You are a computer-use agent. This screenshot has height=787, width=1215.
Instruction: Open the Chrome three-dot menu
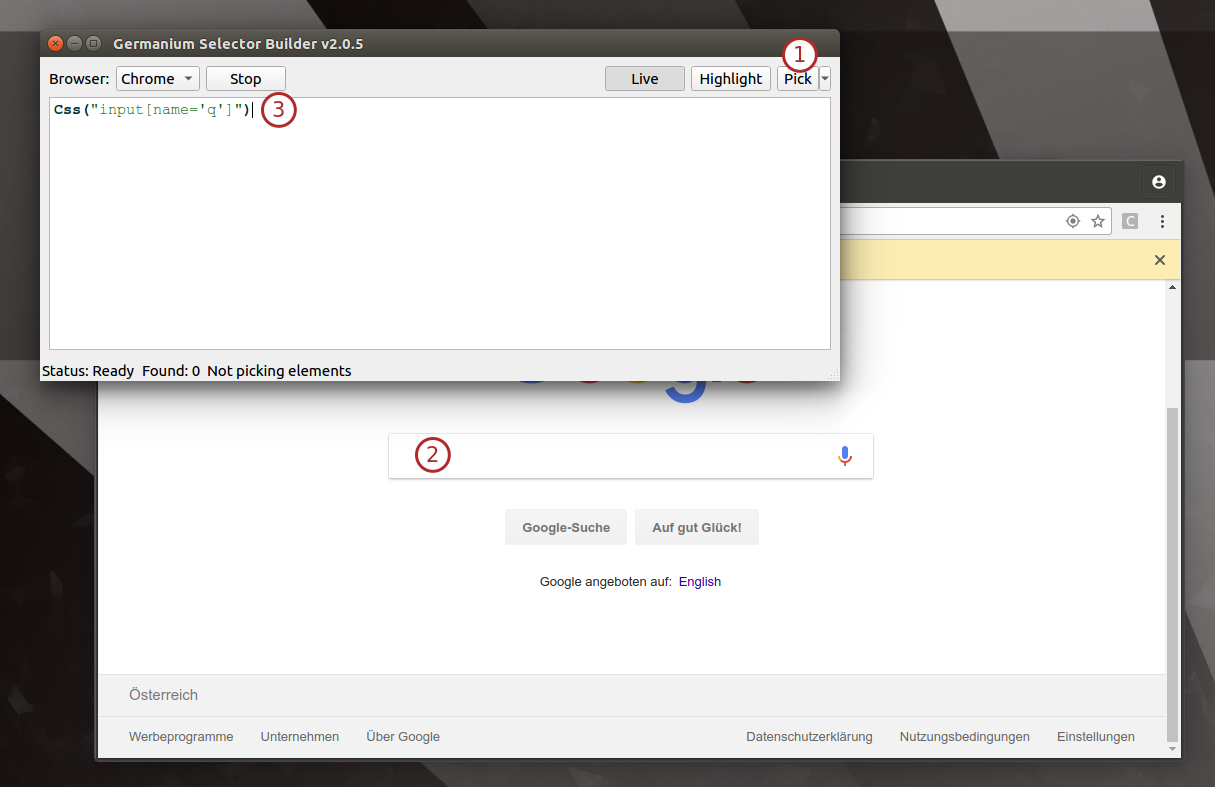click(1162, 221)
